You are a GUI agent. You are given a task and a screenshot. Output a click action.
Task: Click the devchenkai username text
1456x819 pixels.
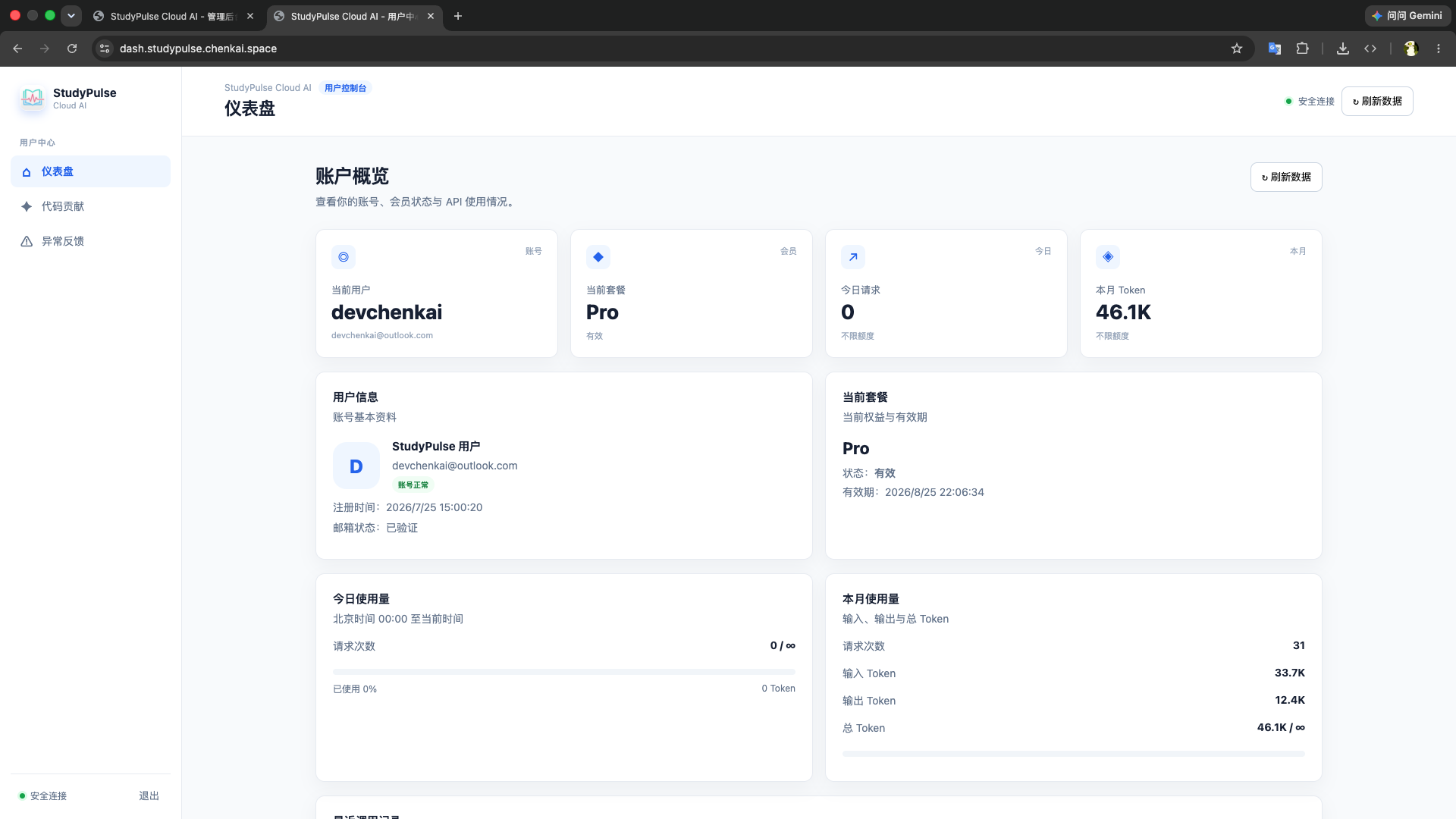click(387, 312)
